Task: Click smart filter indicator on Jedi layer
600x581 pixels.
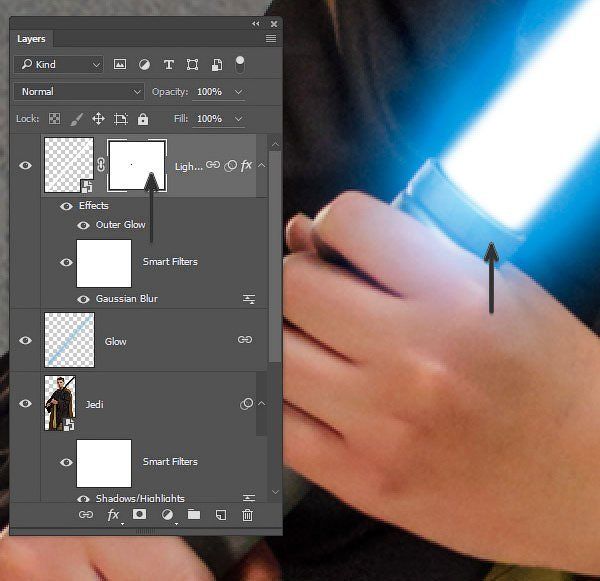Action: coord(246,403)
